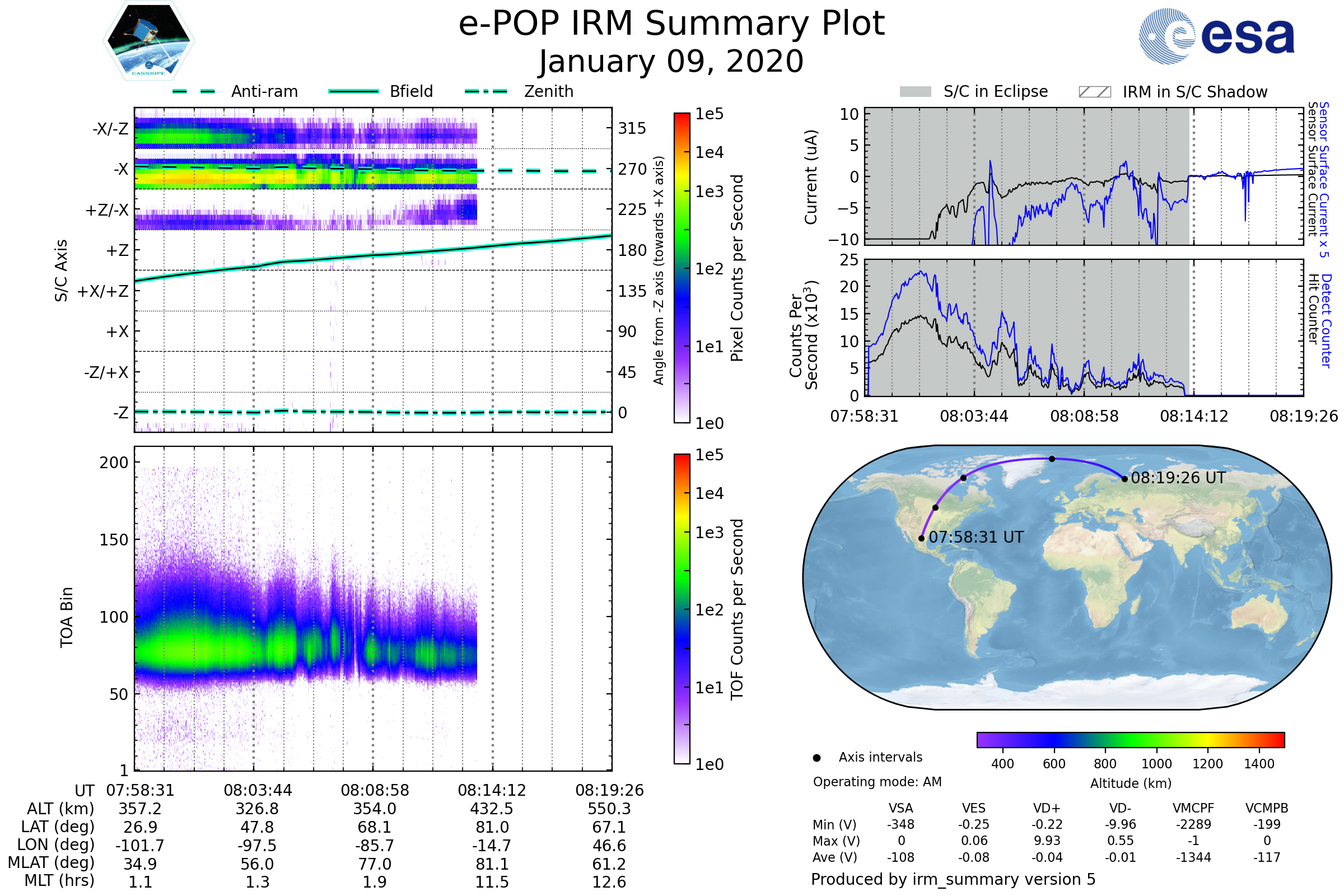Click the CASSIOPE satellite hexagon logo
Viewport: 1344px width, 896px height.
tap(148, 41)
